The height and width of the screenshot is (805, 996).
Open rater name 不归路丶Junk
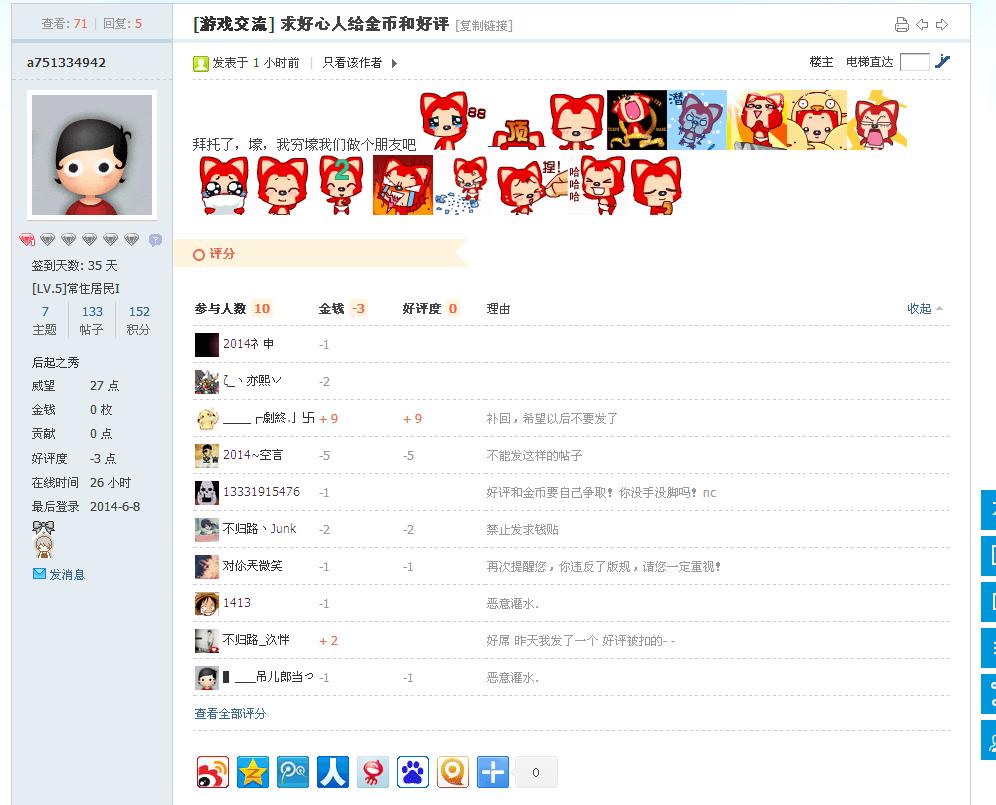point(259,529)
